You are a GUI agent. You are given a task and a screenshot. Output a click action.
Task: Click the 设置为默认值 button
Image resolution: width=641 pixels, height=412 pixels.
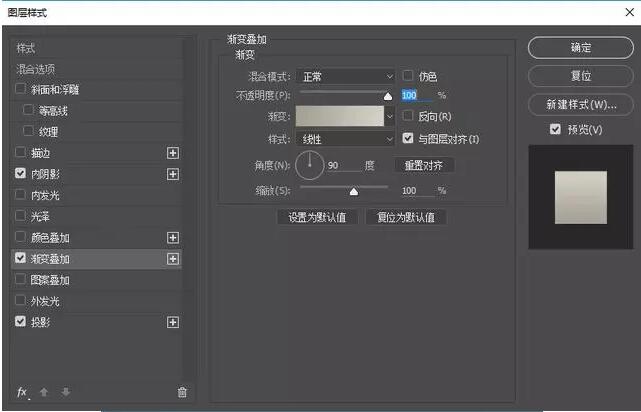(x=317, y=217)
